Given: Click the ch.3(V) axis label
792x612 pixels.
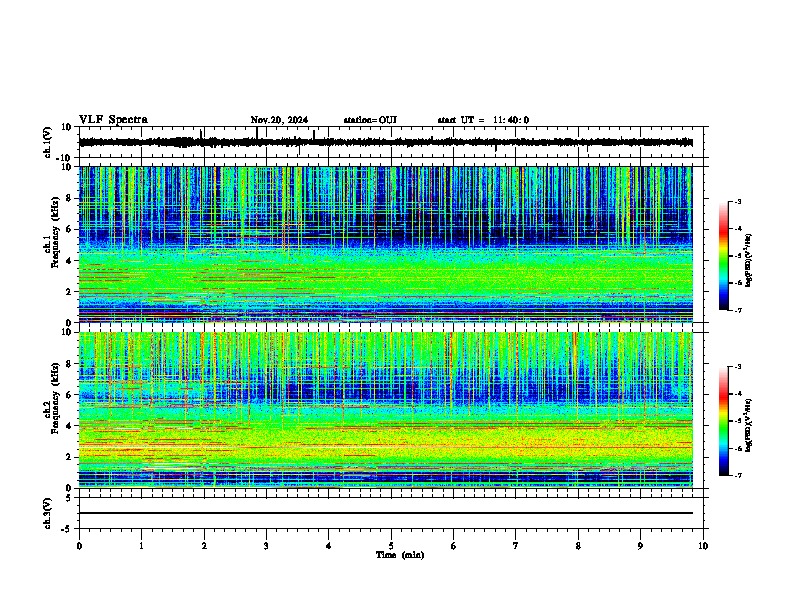Looking at the screenshot, I should click(x=47, y=513).
